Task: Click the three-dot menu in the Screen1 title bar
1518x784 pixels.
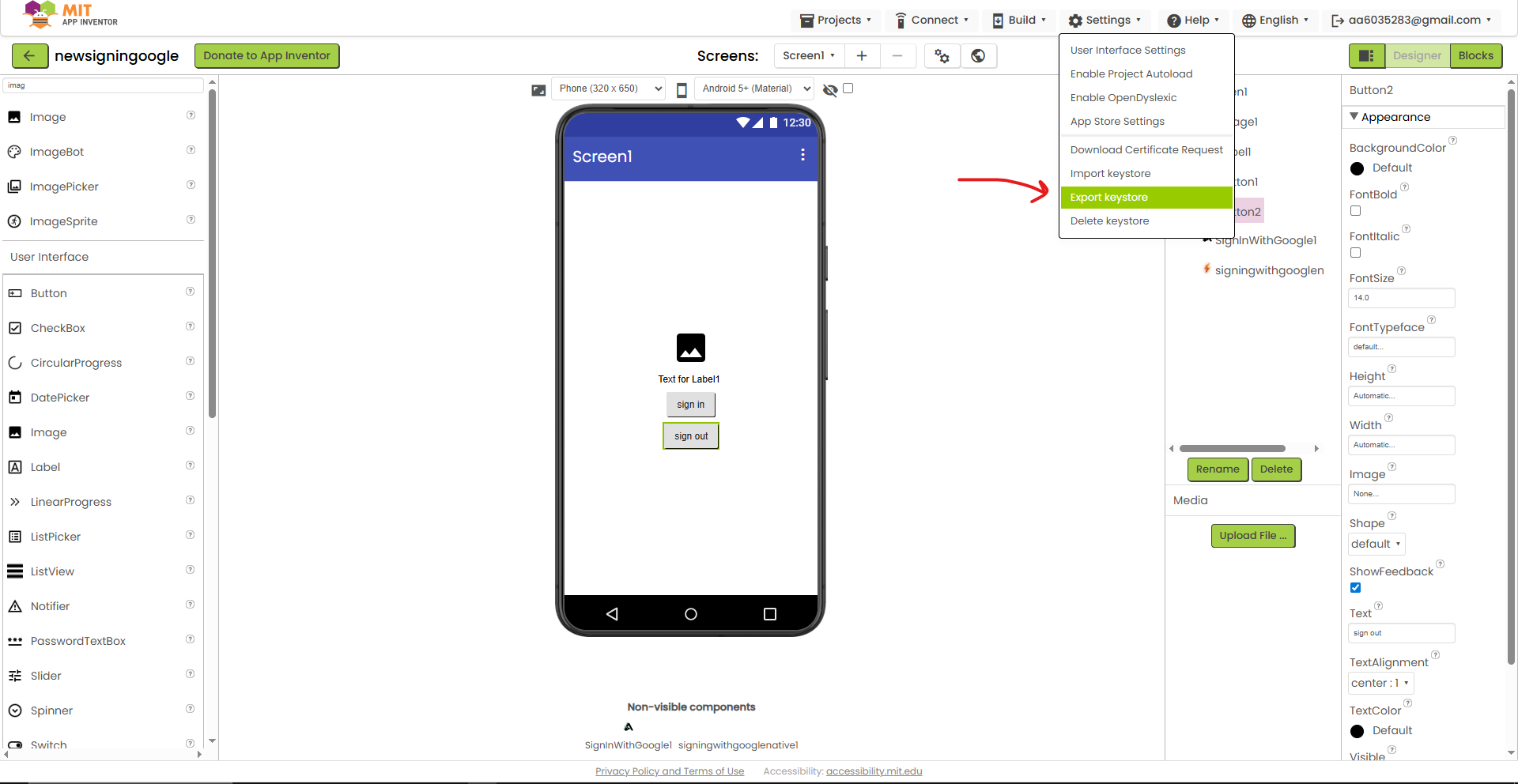Action: (802, 155)
